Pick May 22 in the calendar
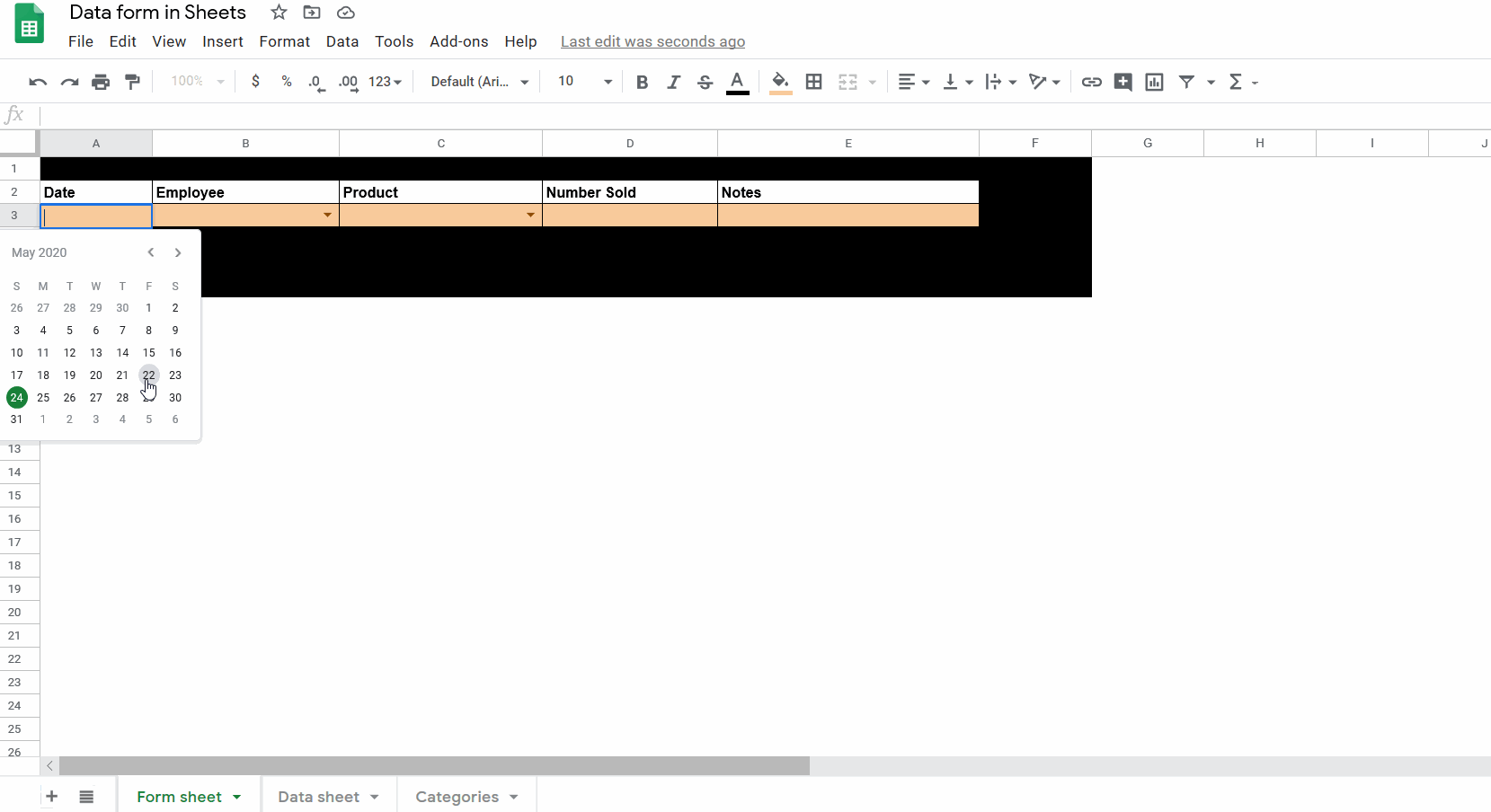1491x812 pixels. pyautogui.click(x=149, y=375)
